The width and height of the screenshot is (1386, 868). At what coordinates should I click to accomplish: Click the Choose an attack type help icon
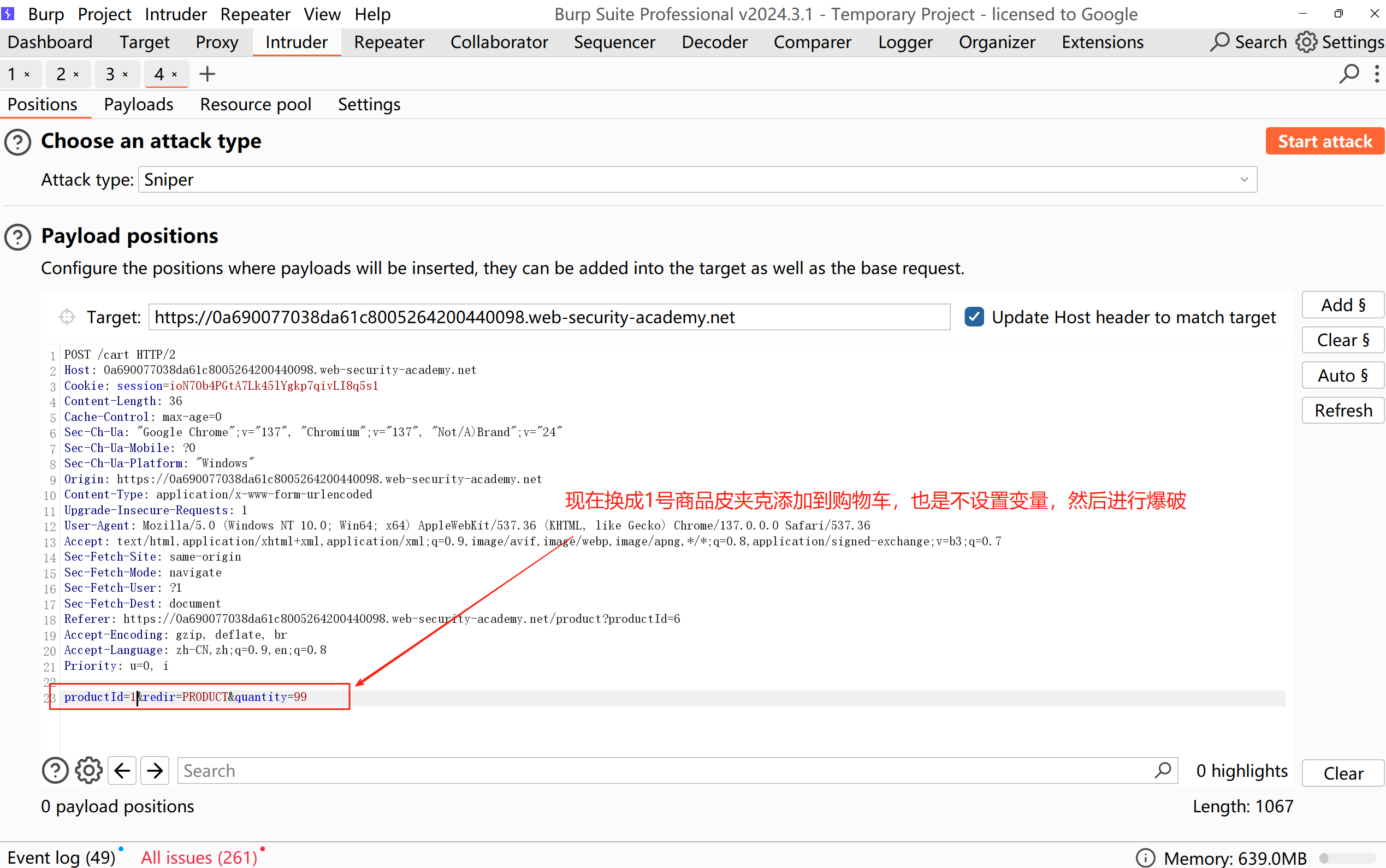18,142
